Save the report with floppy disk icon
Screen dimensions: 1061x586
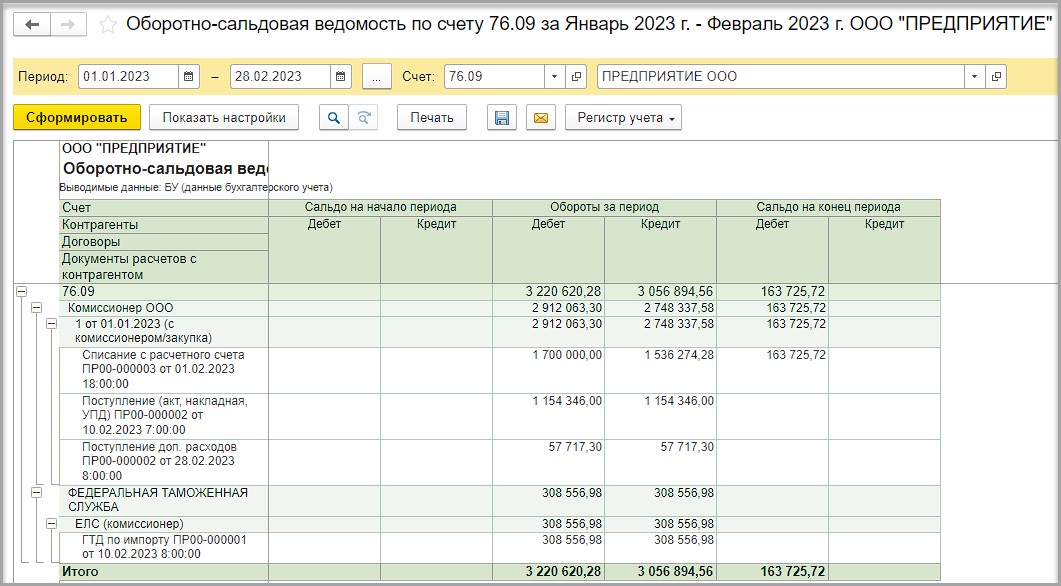point(502,117)
